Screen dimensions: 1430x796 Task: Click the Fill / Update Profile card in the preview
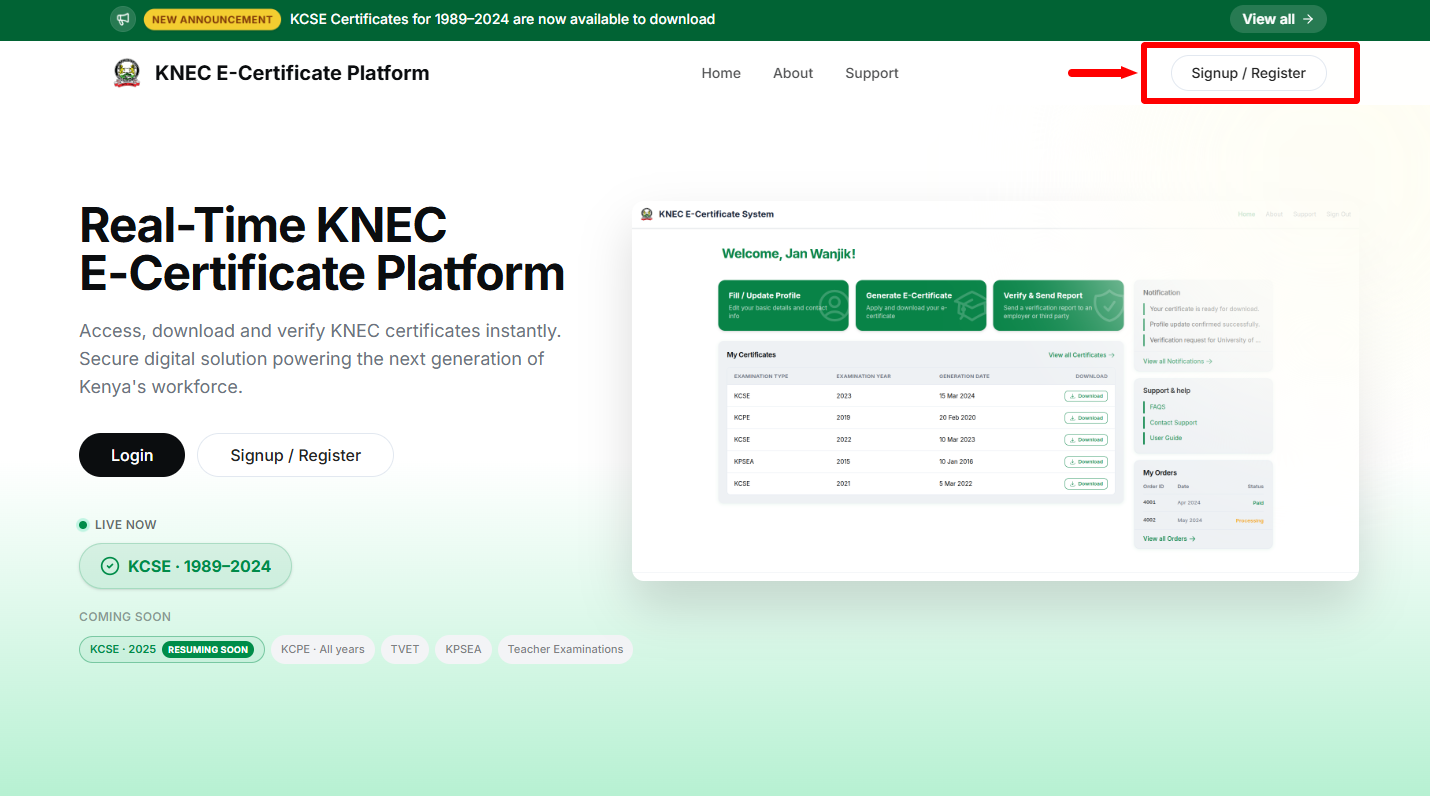tap(783, 305)
